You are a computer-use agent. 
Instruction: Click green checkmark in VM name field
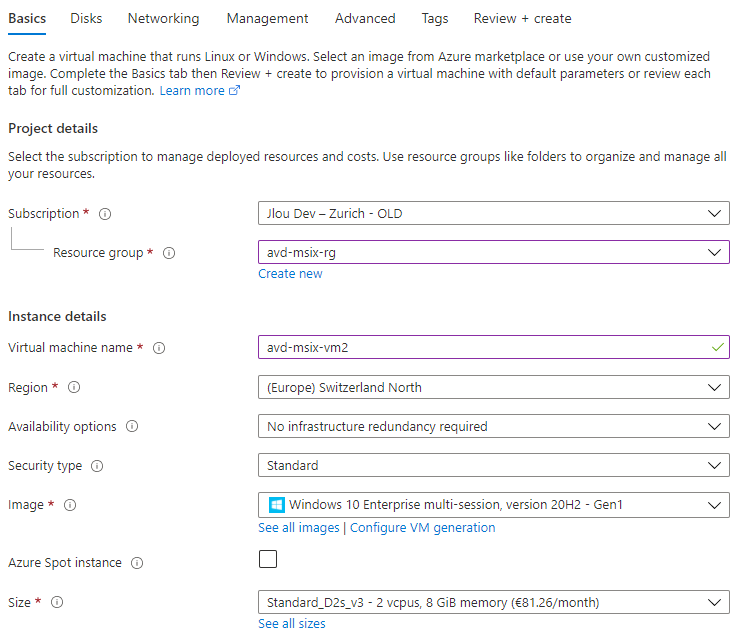click(x=717, y=347)
